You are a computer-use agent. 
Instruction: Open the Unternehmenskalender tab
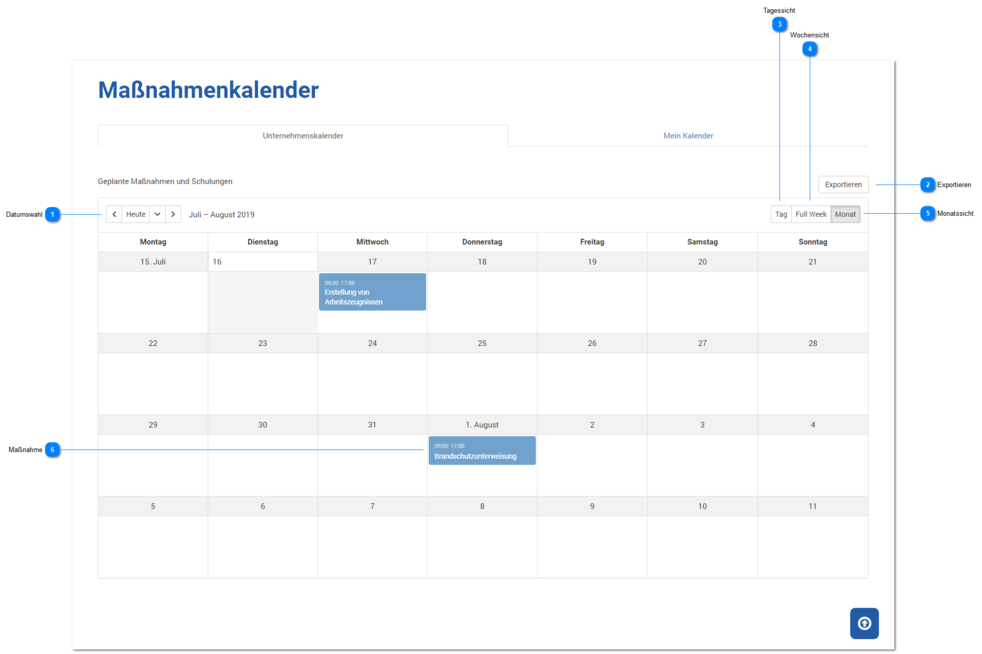tap(302, 135)
